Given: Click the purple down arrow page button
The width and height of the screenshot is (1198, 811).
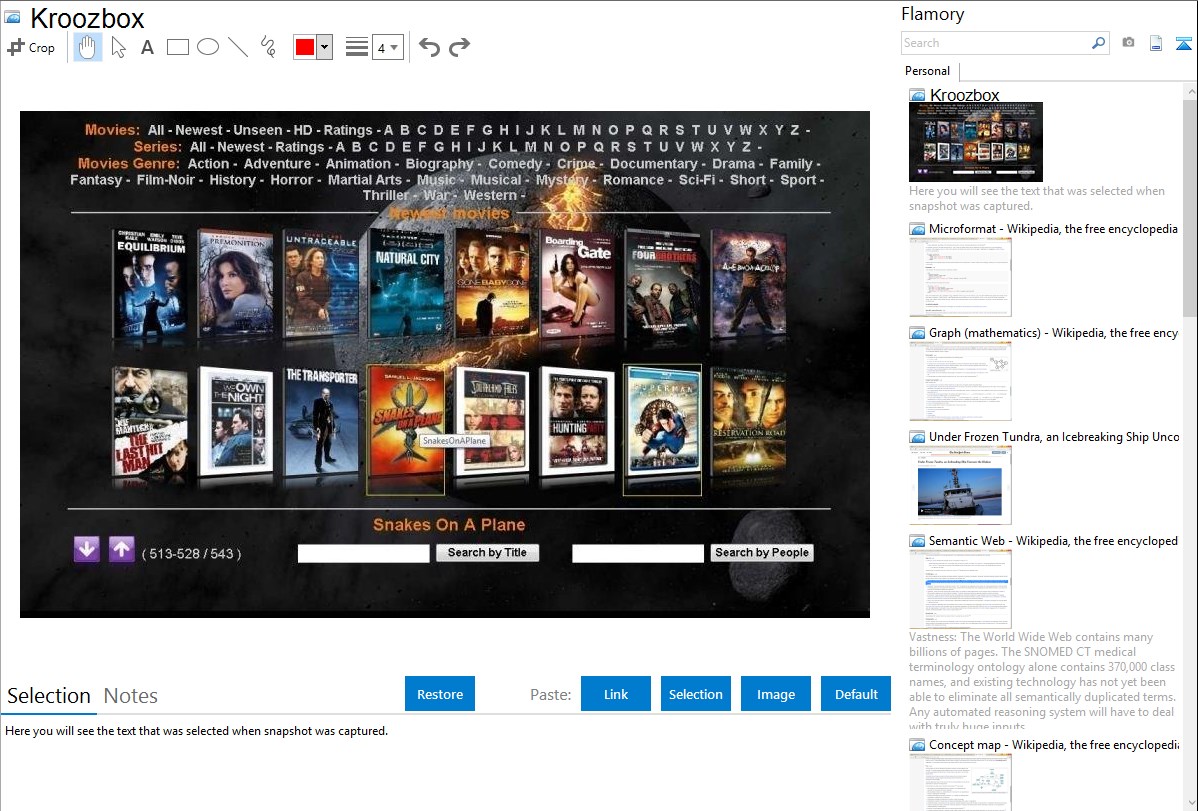Looking at the screenshot, I should [x=86, y=550].
